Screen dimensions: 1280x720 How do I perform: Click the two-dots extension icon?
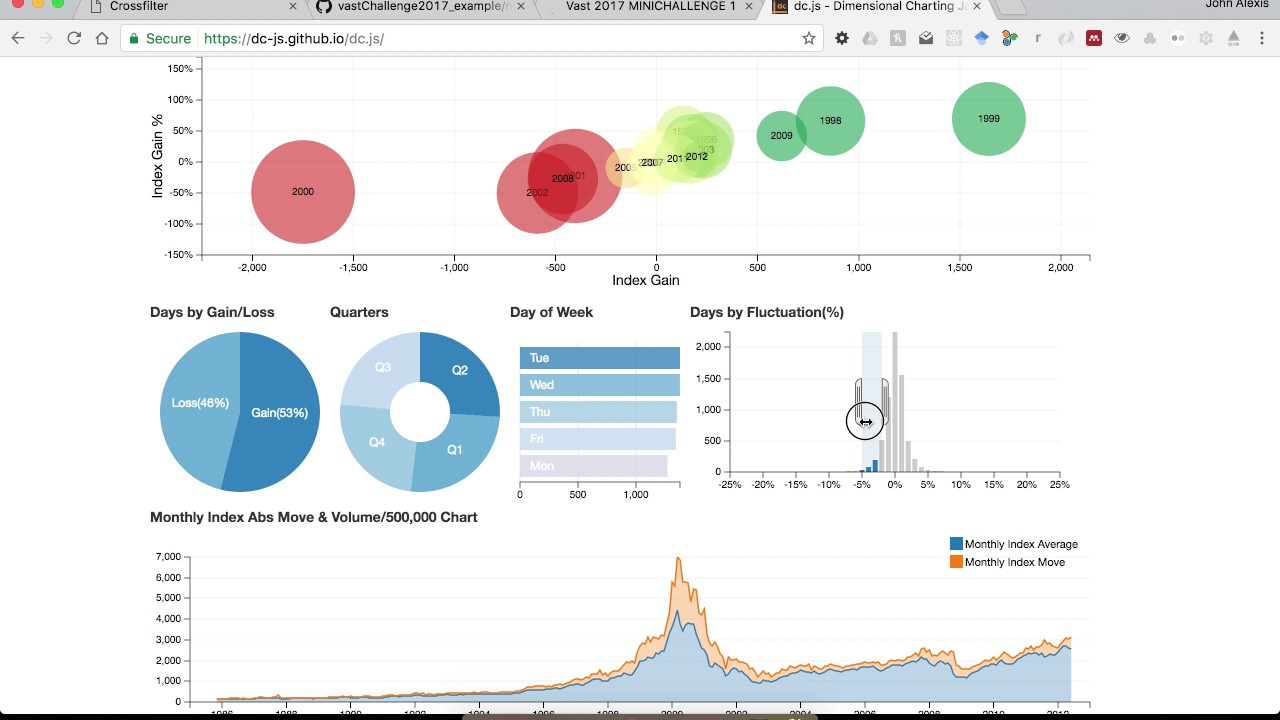(x=1178, y=38)
